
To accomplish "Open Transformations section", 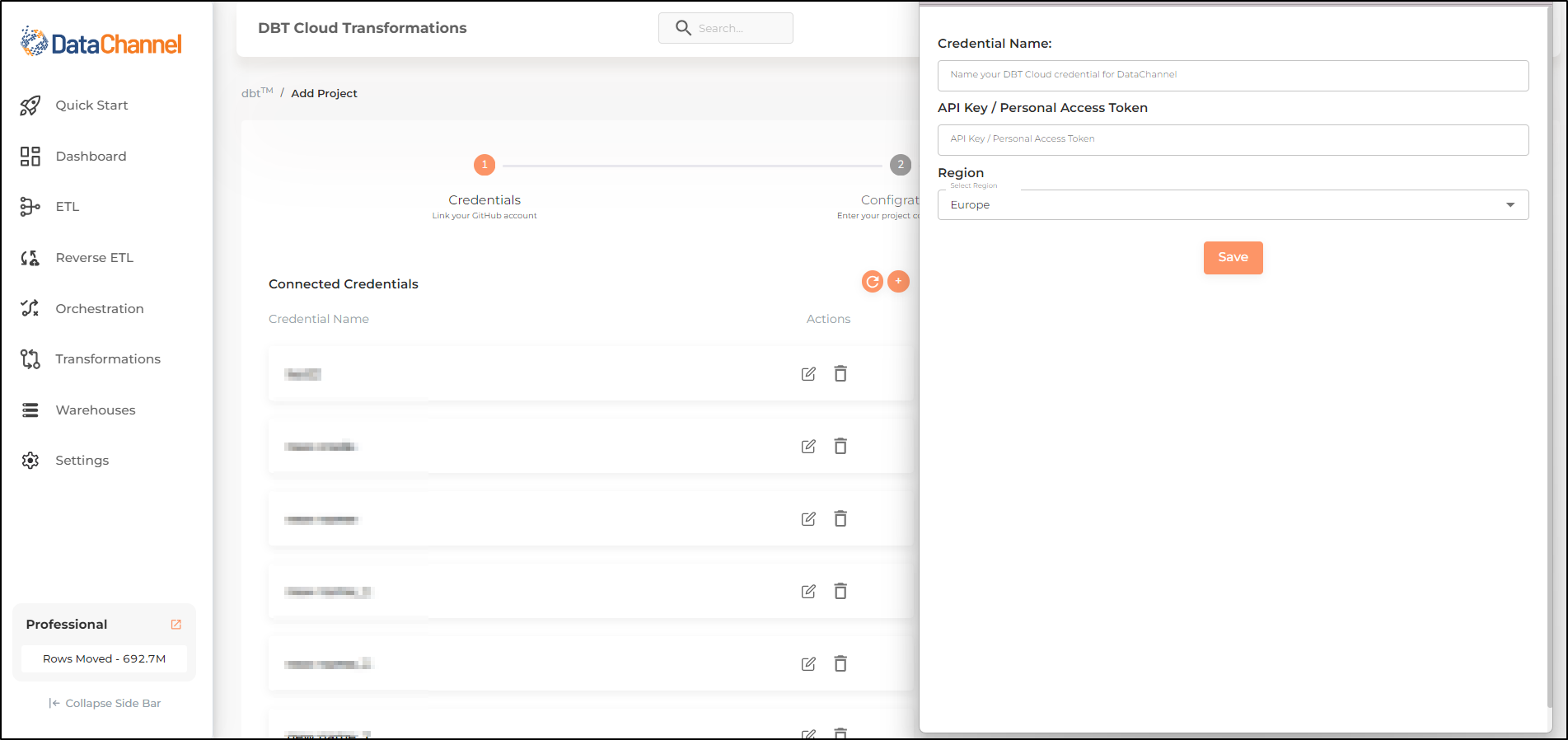I will (x=108, y=359).
